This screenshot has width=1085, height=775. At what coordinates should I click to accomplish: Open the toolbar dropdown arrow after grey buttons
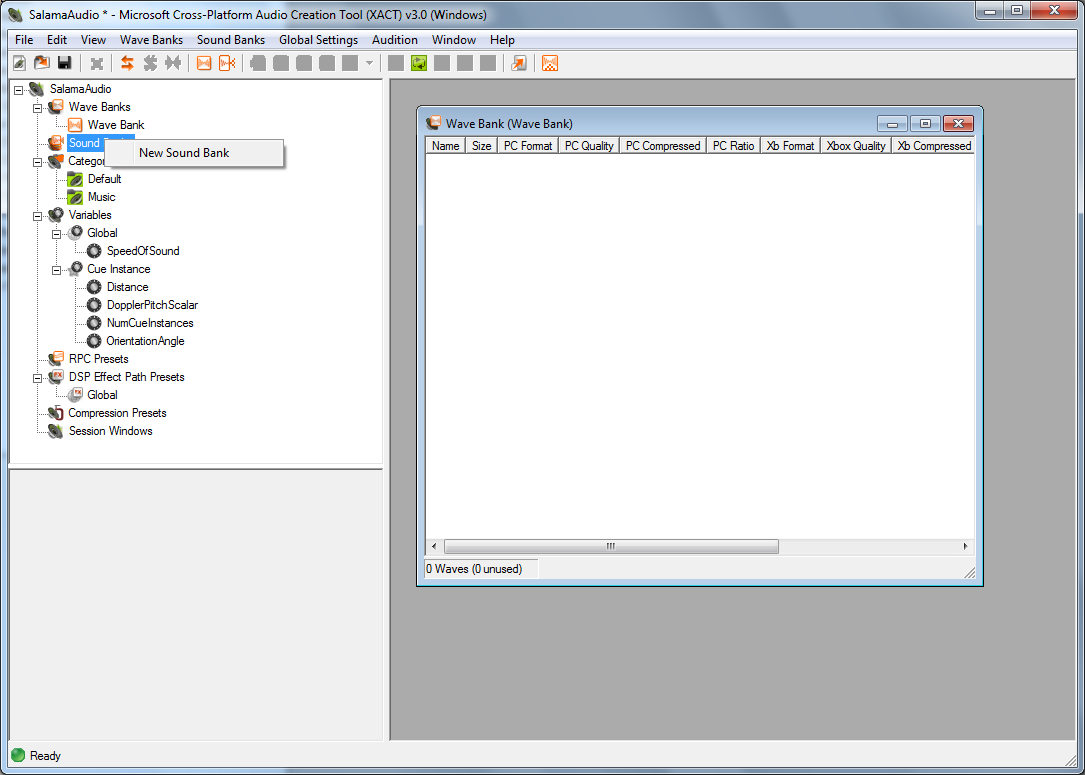[369, 64]
